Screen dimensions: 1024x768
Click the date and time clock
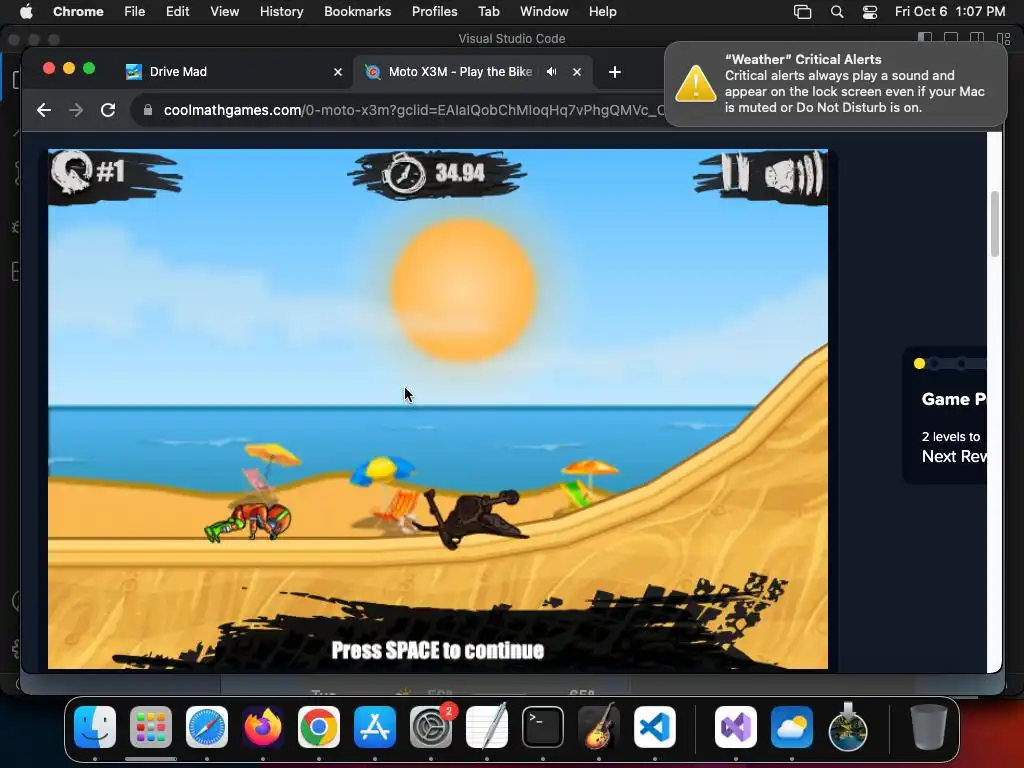coord(950,12)
